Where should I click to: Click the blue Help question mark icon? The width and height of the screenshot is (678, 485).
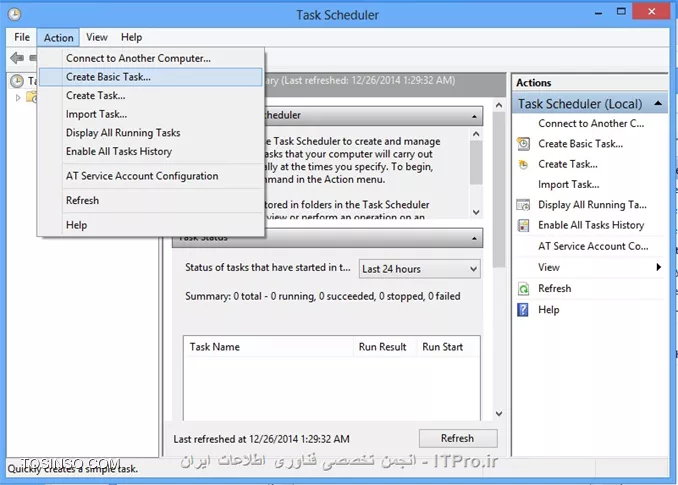523,310
